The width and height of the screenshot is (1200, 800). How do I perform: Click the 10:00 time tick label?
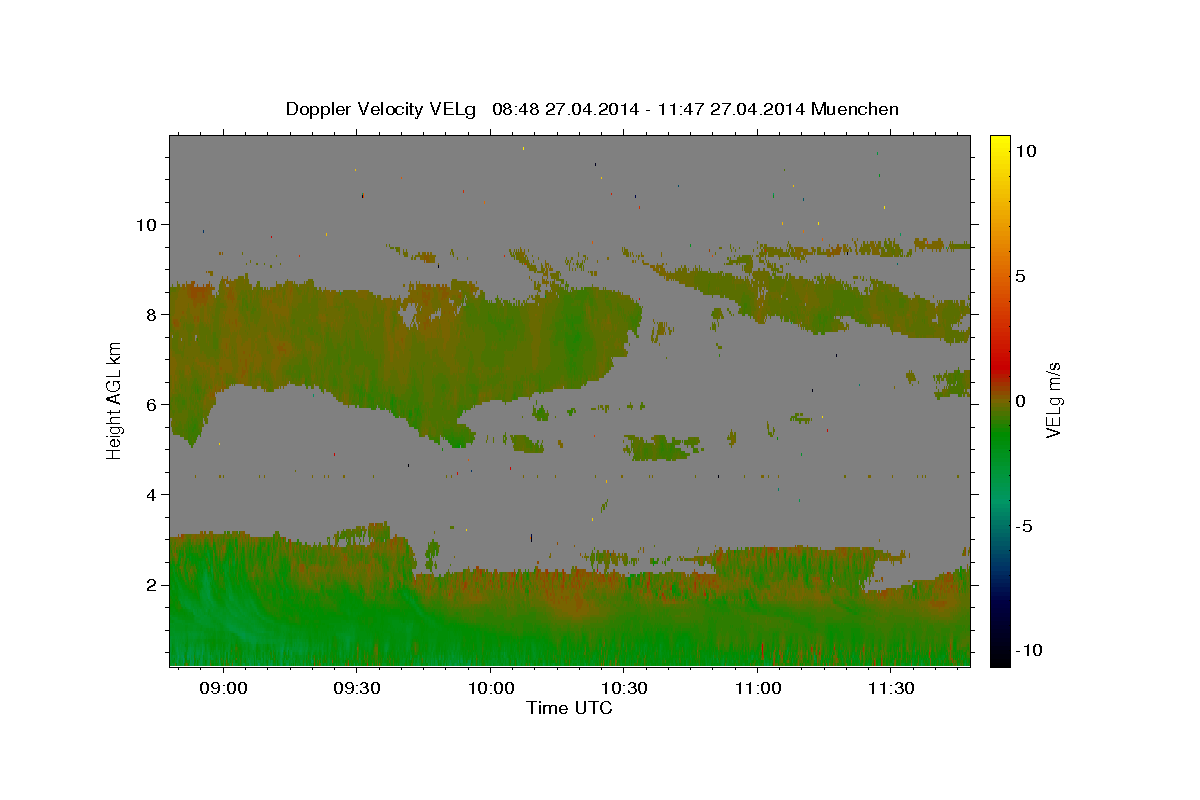[489, 688]
